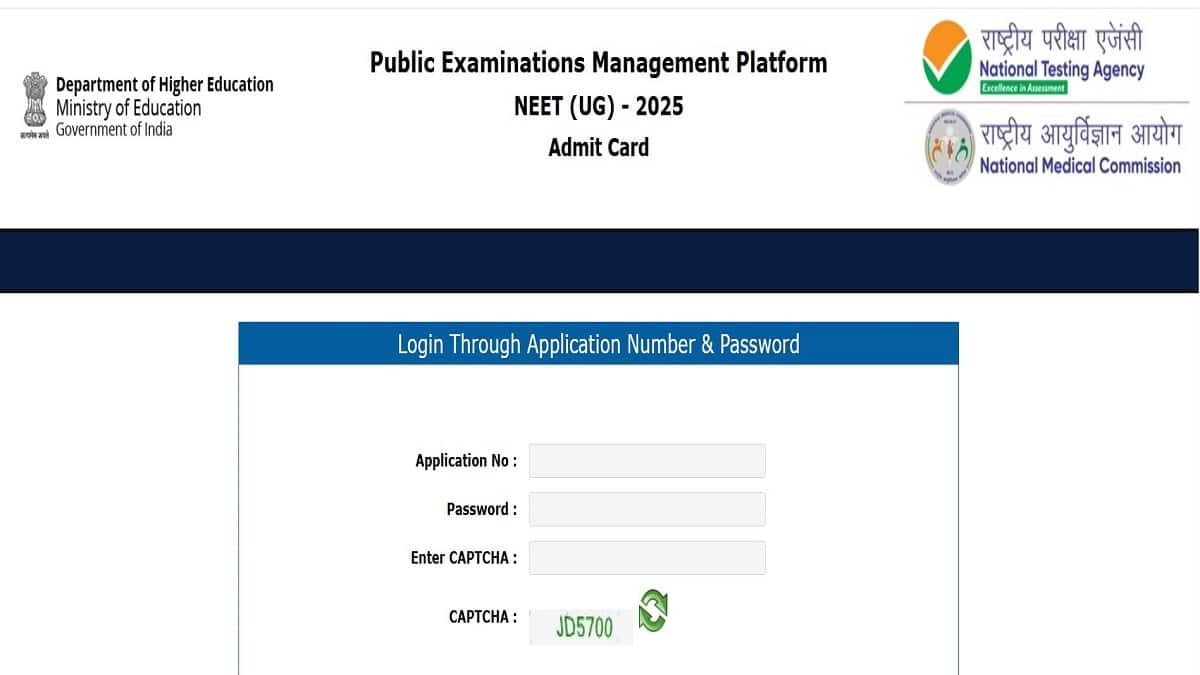Click 'National Testing Agency' English text
1200x675 pixels.
coord(1062,70)
